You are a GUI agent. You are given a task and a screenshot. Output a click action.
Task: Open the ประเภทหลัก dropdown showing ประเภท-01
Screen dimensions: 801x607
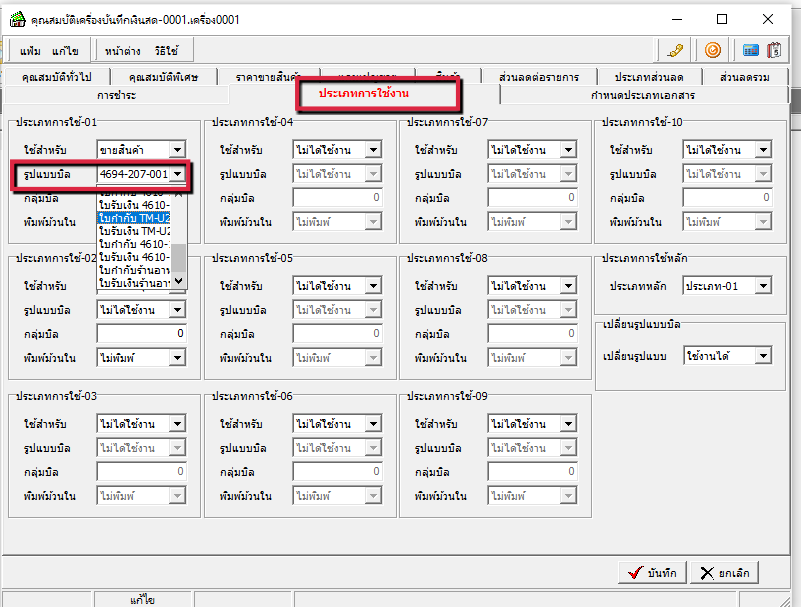point(763,286)
